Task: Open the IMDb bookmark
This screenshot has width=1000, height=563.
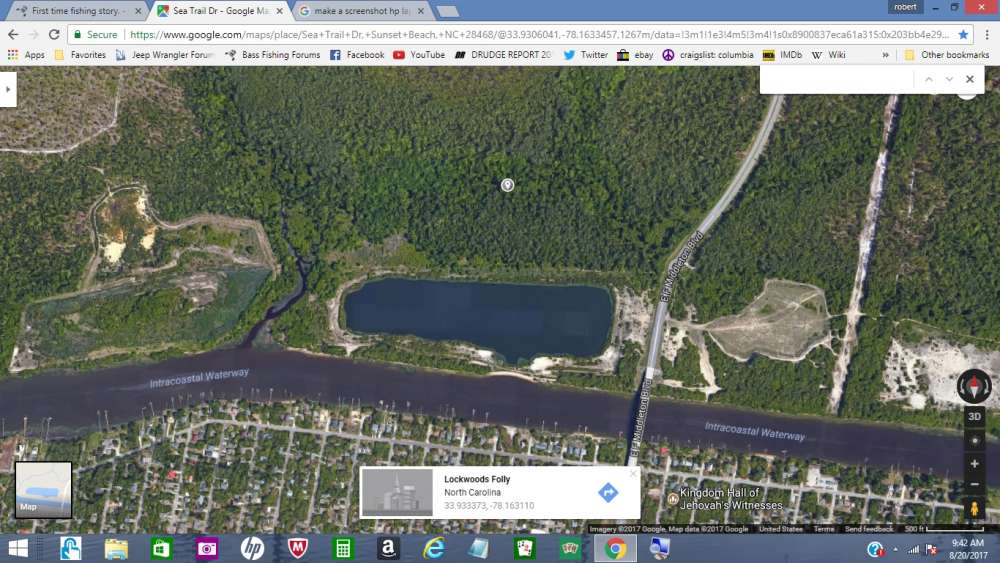Action: pos(783,55)
